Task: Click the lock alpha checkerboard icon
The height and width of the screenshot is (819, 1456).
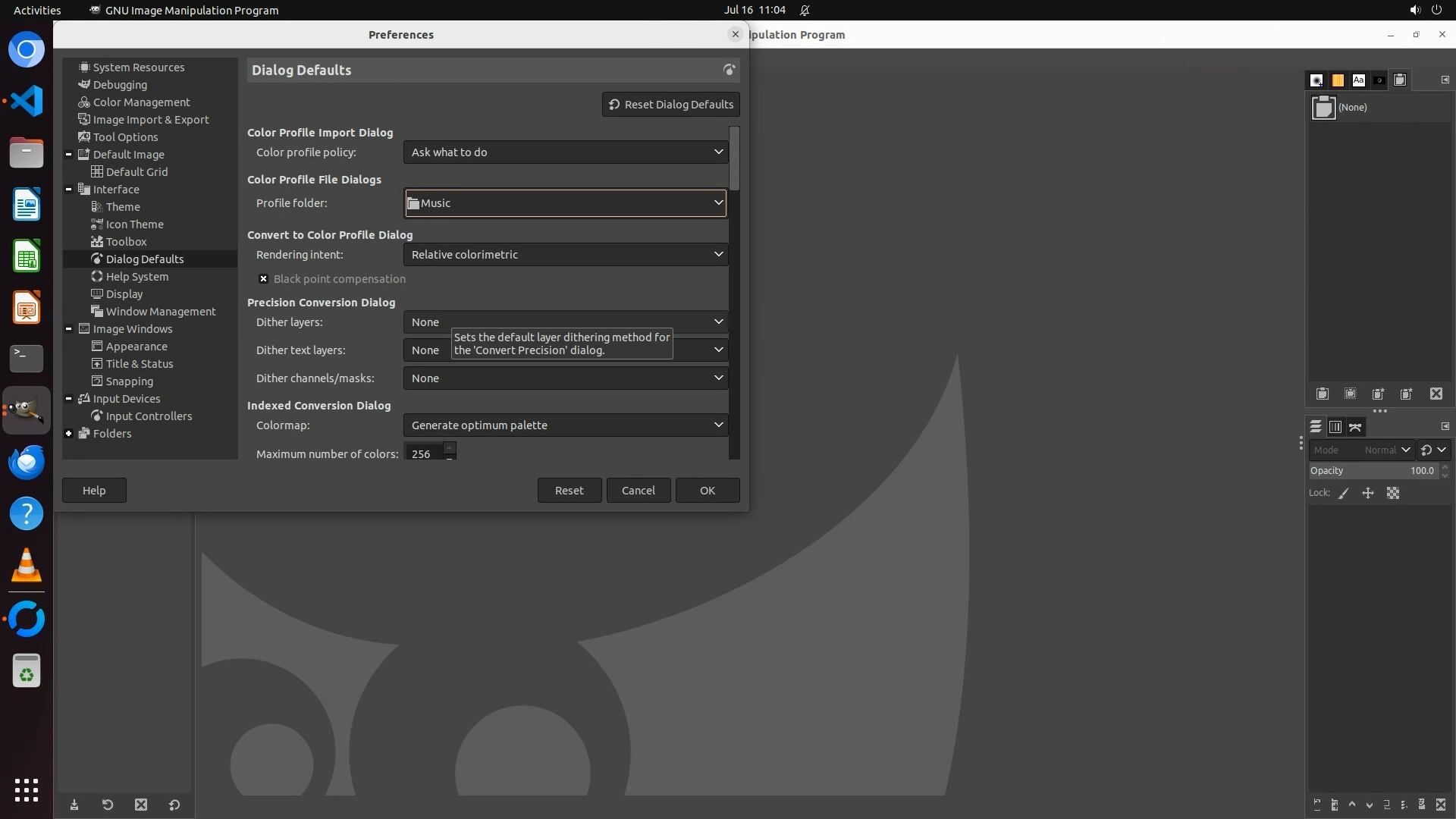Action: [x=1393, y=493]
